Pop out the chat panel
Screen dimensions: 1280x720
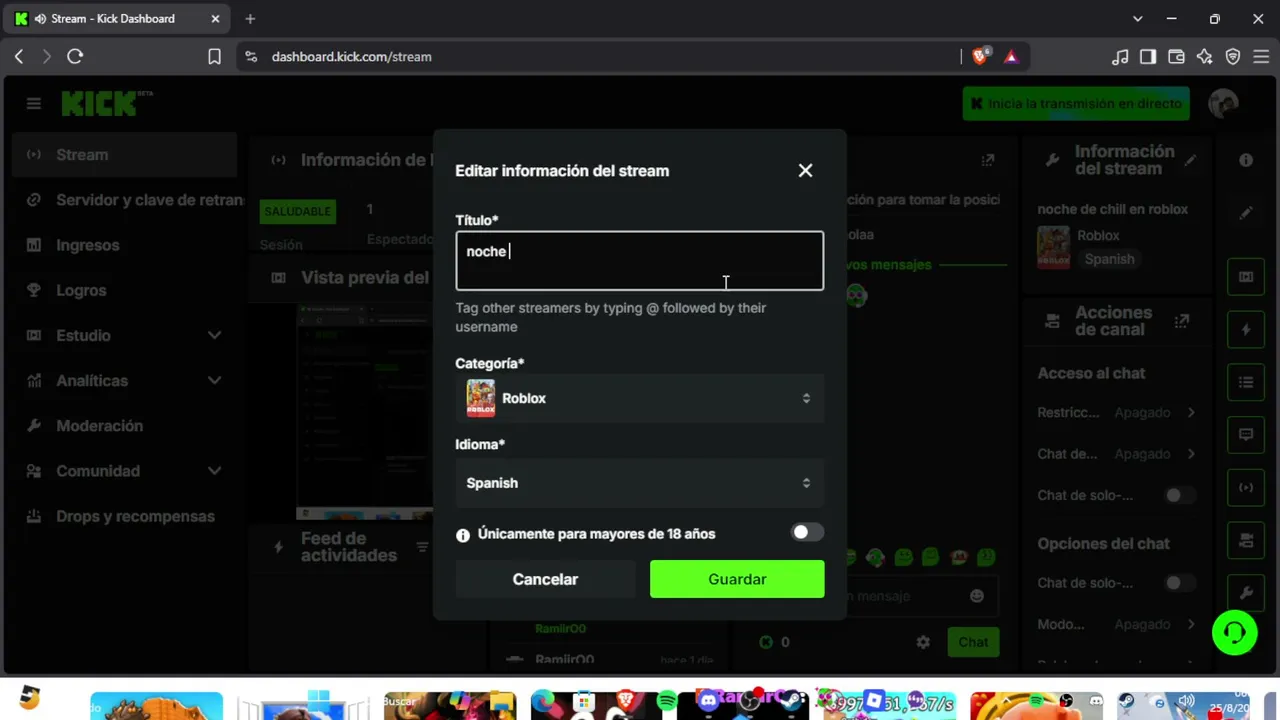point(988,160)
